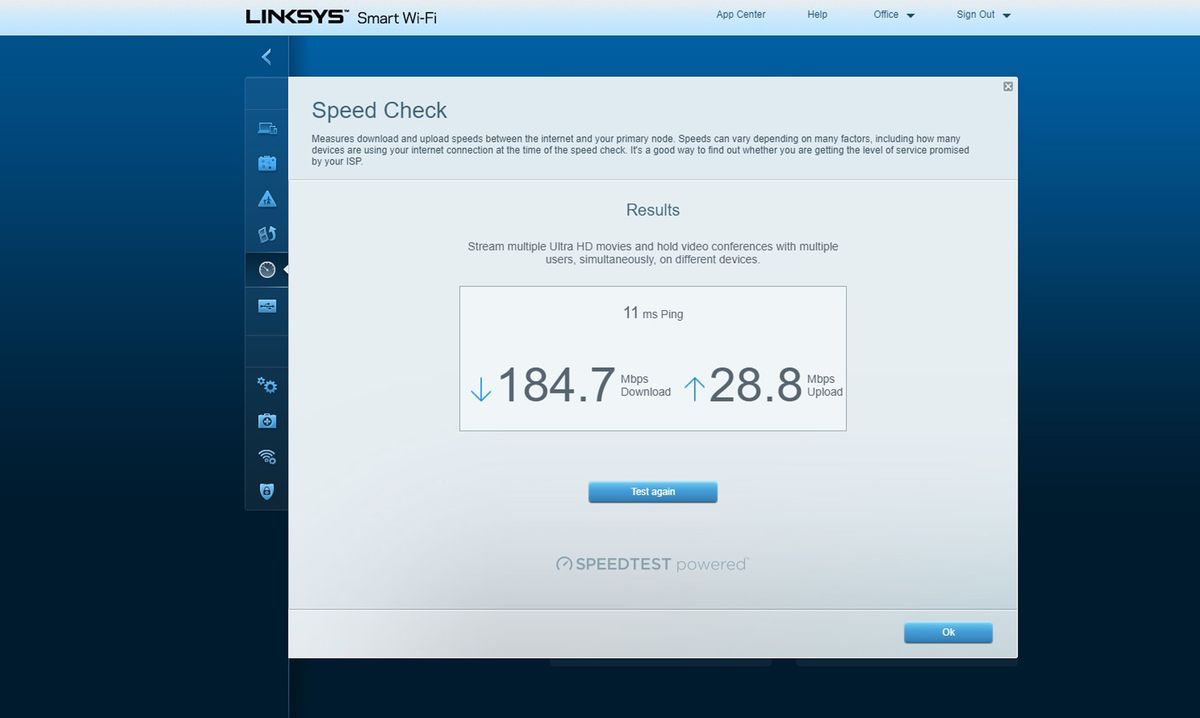Viewport: 1200px width, 718px height.
Task: Open the Guest Access calendar icon
Action: coord(267,163)
